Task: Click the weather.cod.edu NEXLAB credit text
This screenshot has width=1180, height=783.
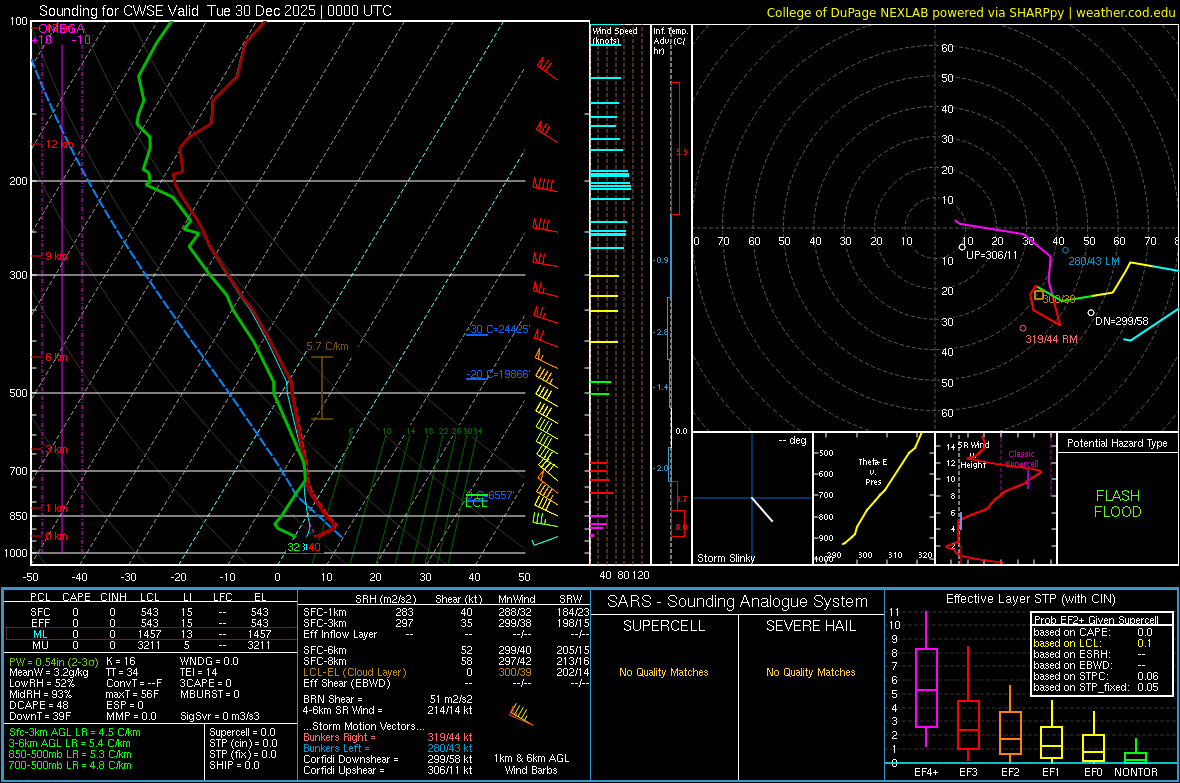Action: click(x=970, y=12)
